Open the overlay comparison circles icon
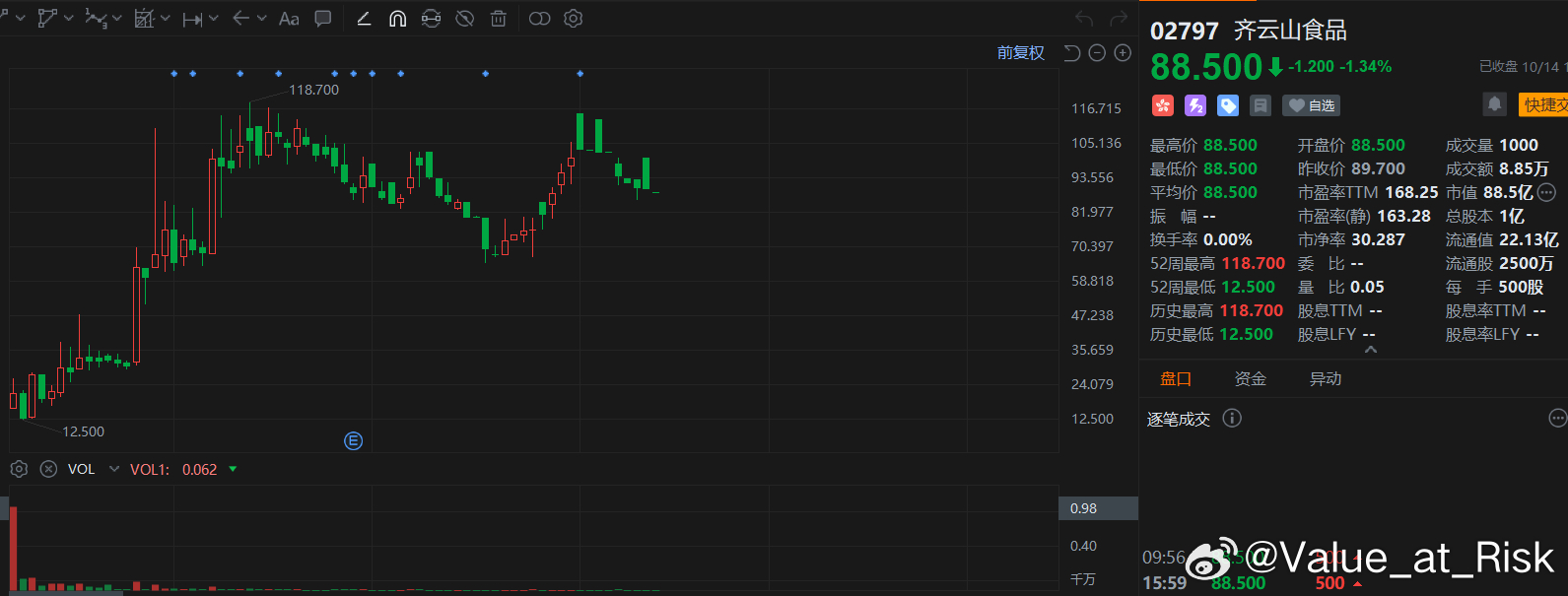The height and width of the screenshot is (596, 1568). pos(539,18)
